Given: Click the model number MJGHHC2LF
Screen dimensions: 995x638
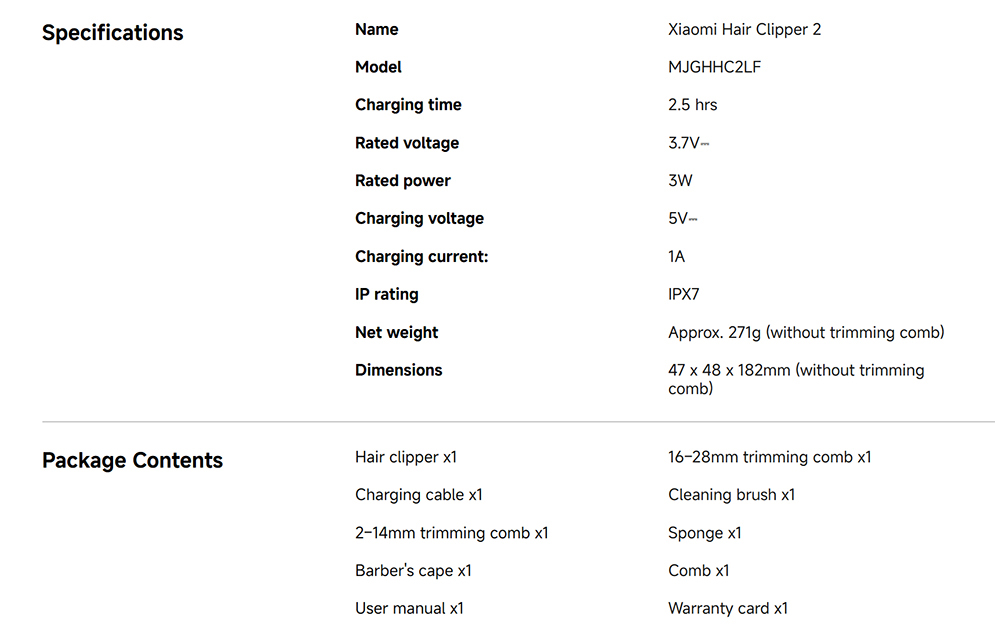Looking at the screenshot, I should coord(714,68).
